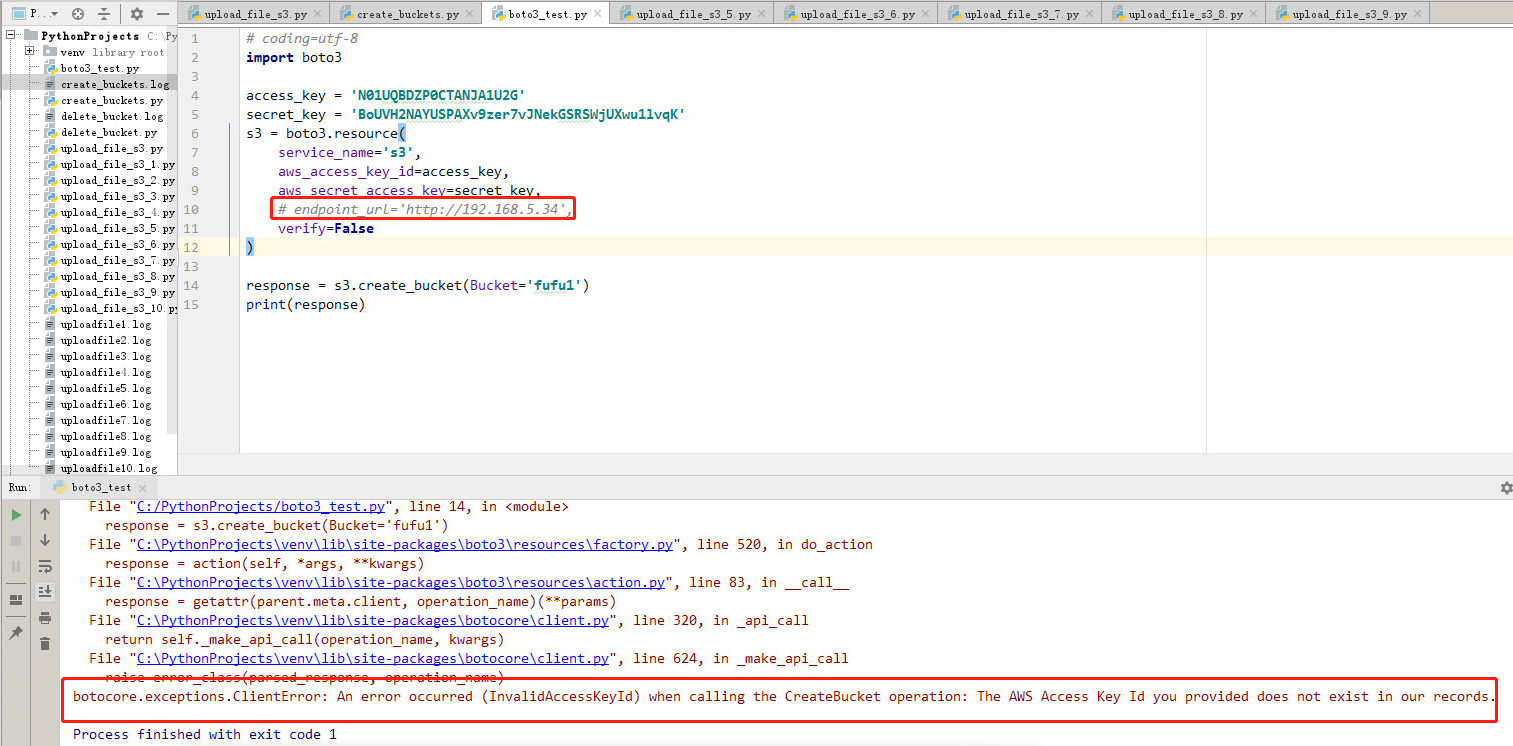Click Collapse All icon in Project panel
This screenshot has height=746, width=1513.
104,14
